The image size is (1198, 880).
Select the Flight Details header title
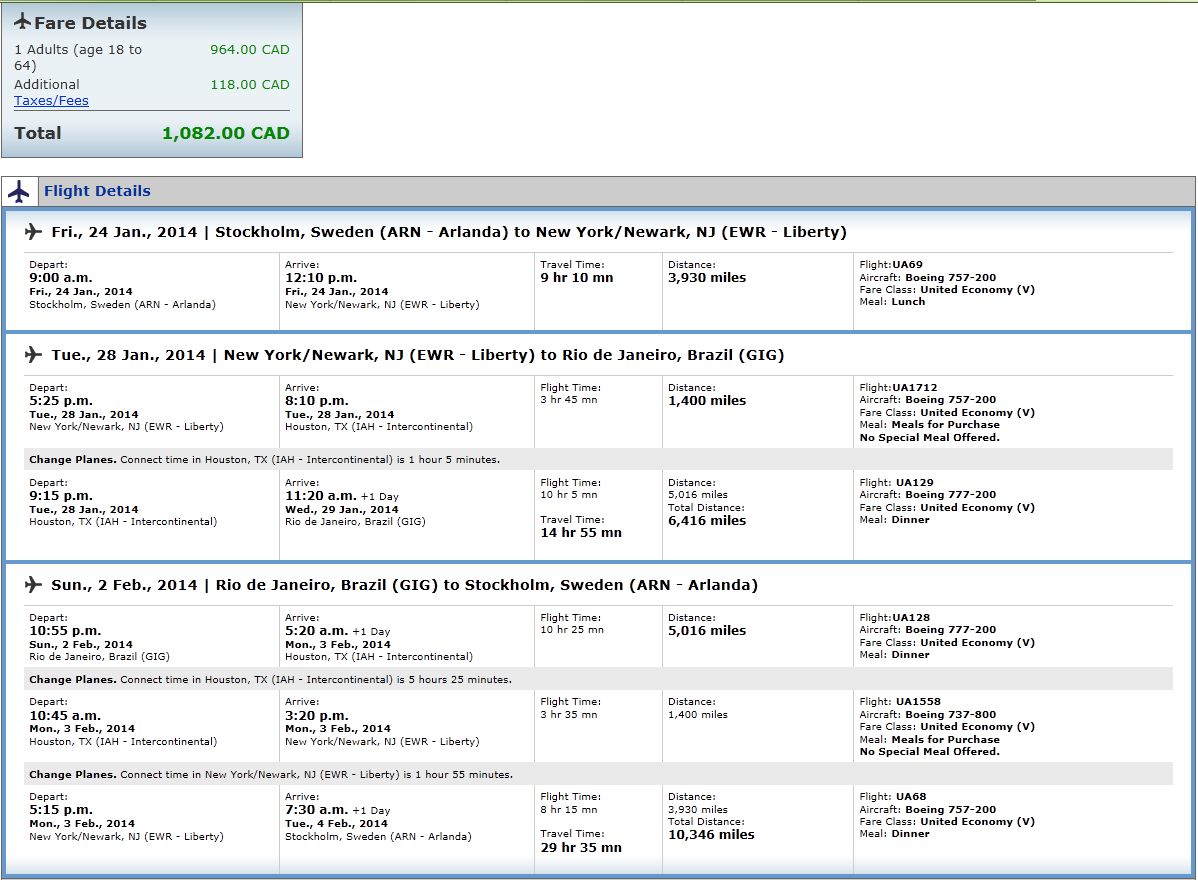click(x=97, y=191)
